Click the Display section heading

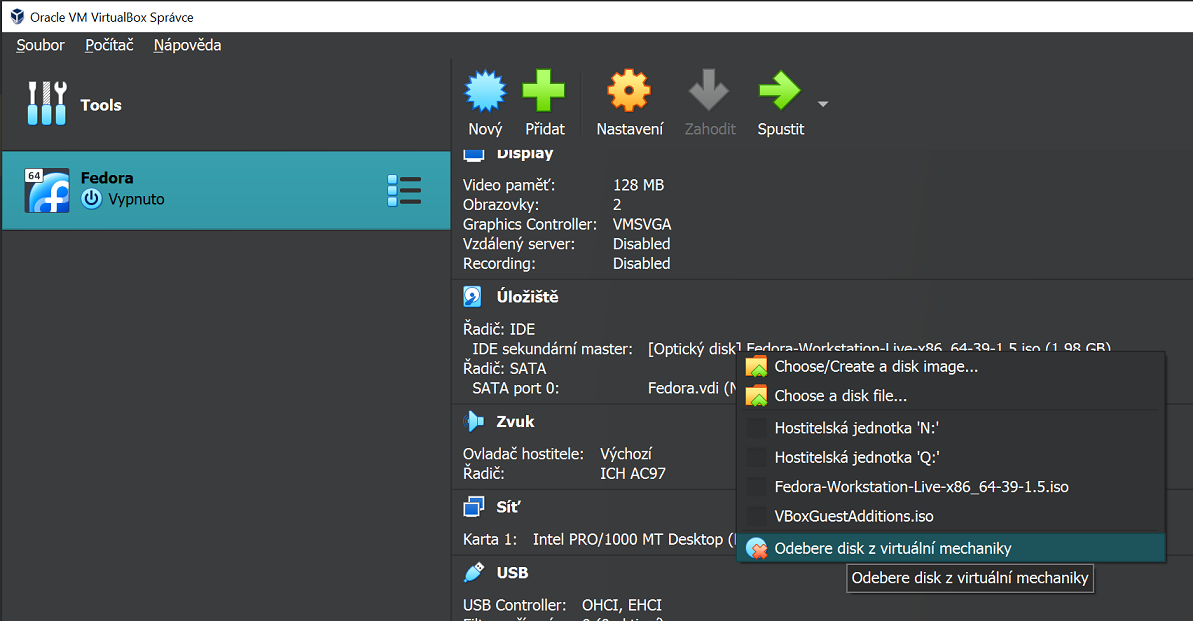(525, 153)
